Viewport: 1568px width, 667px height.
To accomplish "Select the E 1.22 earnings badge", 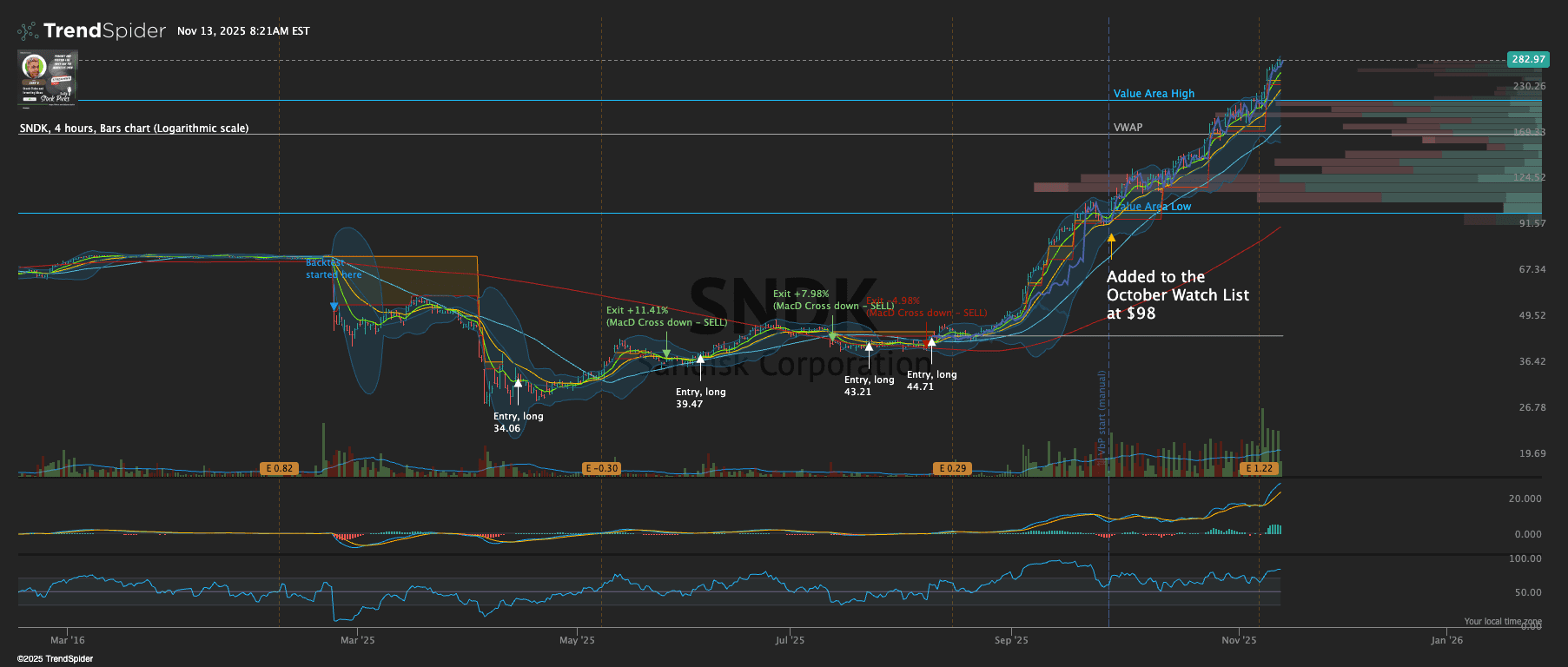I will click(1259, 468).
